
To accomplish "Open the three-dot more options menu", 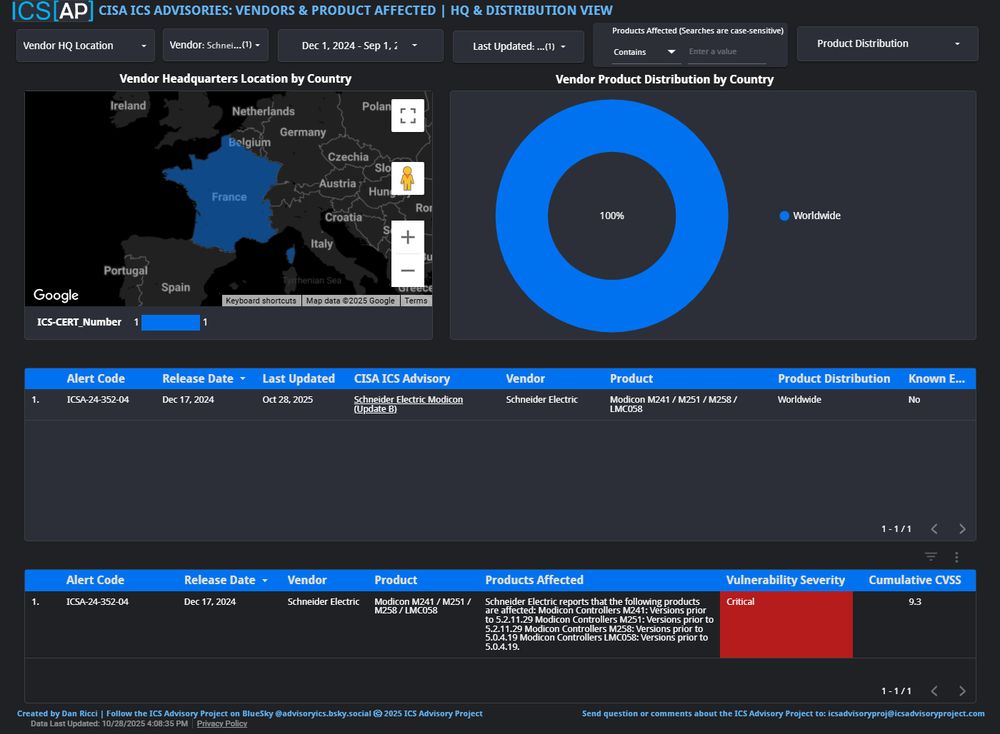I will coord(957,557).
